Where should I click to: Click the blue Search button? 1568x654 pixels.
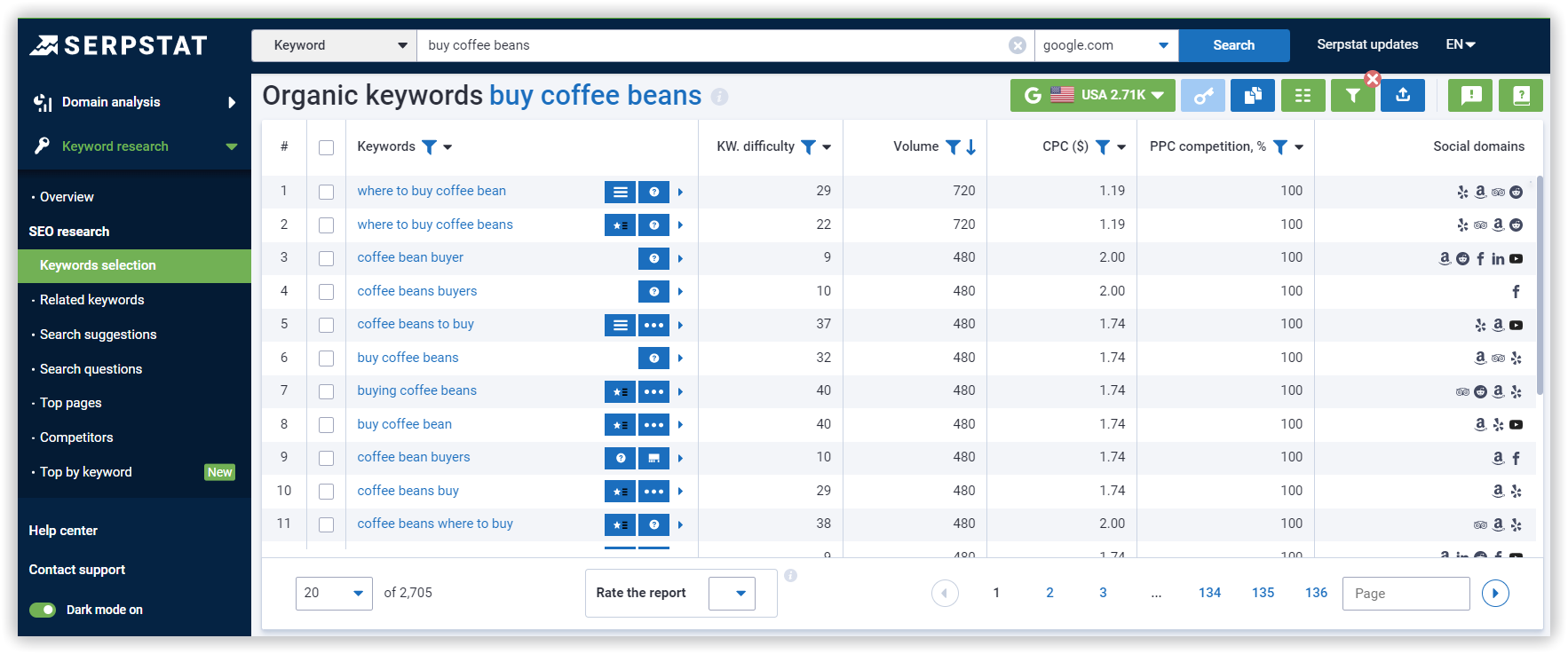[1233, 45]
